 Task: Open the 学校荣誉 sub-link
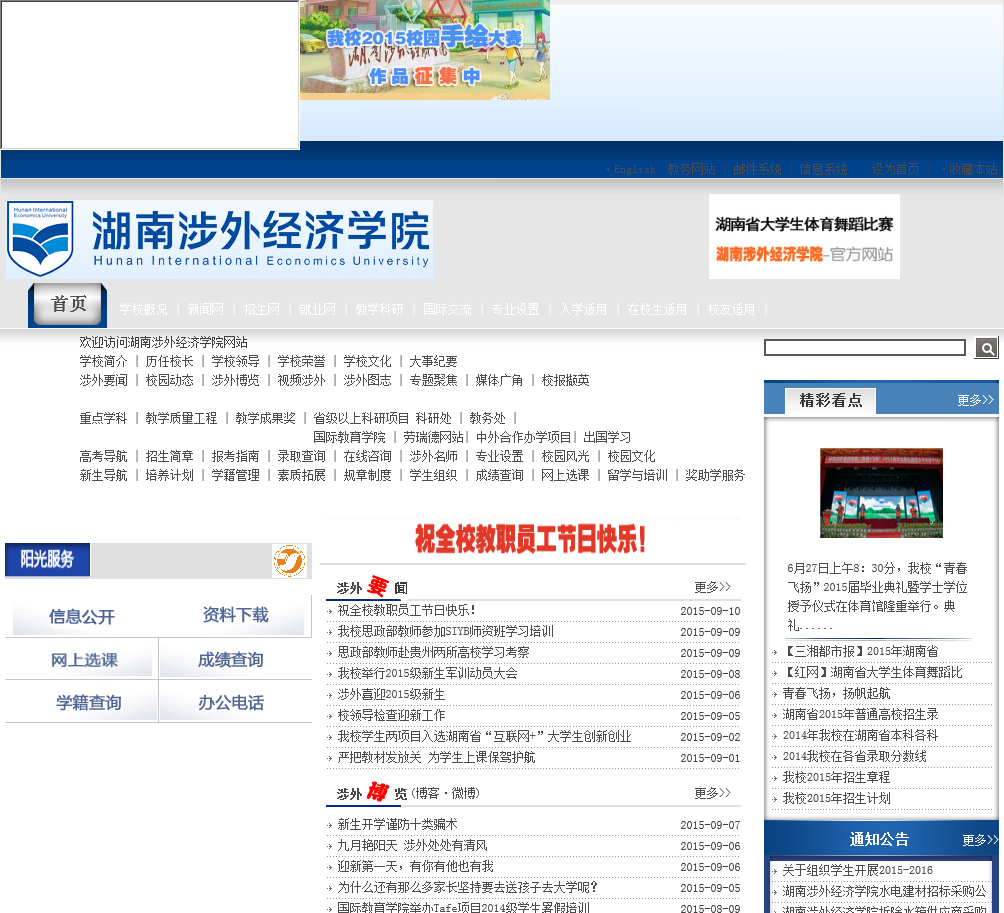pos(301,361)
